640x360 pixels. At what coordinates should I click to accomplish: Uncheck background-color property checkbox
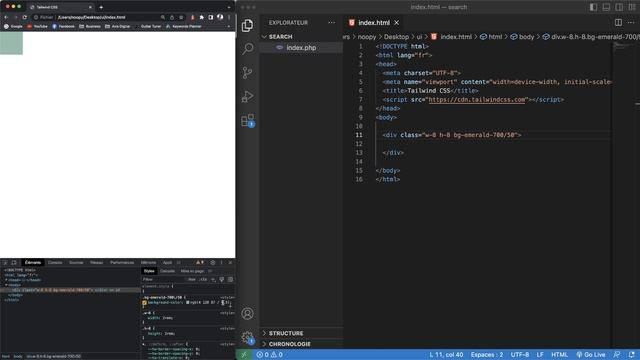coord(144,303)
